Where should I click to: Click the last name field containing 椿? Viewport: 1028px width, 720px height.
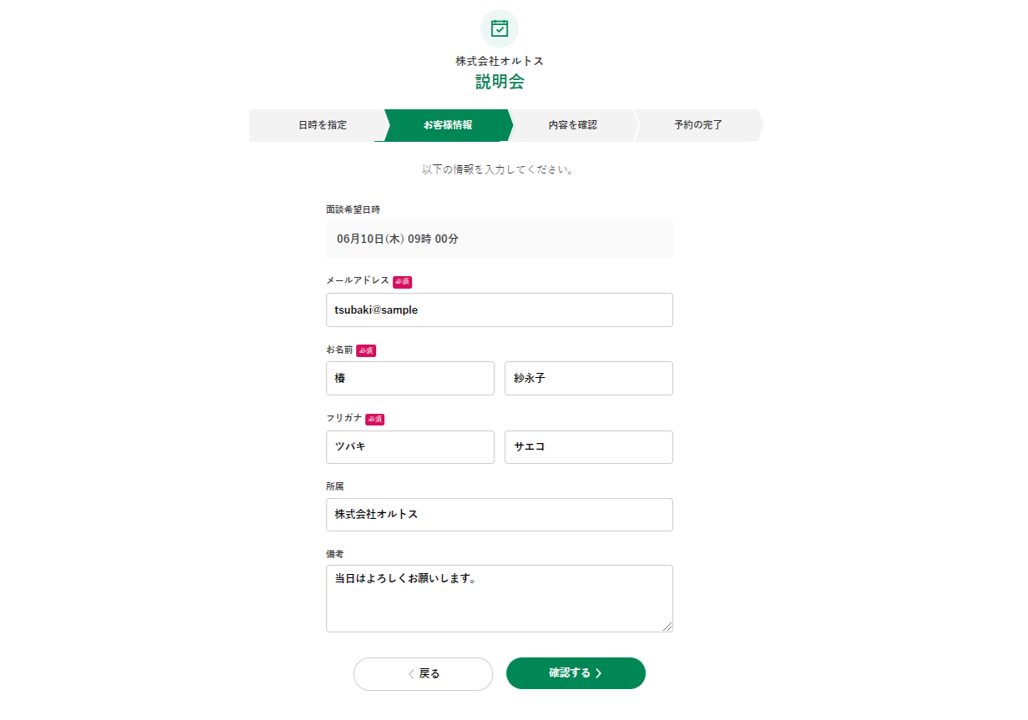[x=410, y=378]
